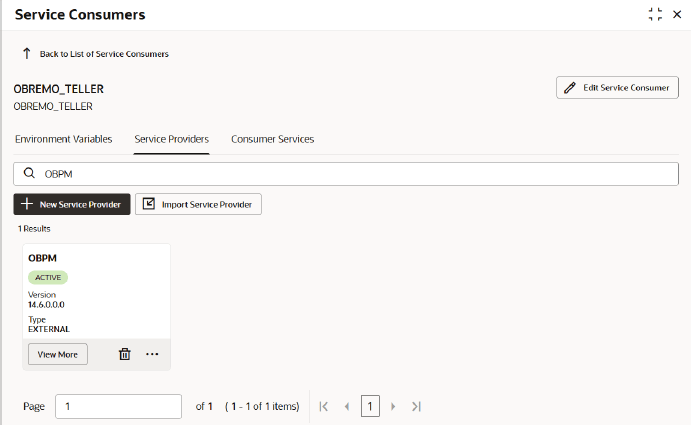694x425 pixels.
Task: Close the Service Consumers panel
Action: (x=677, y=15)
